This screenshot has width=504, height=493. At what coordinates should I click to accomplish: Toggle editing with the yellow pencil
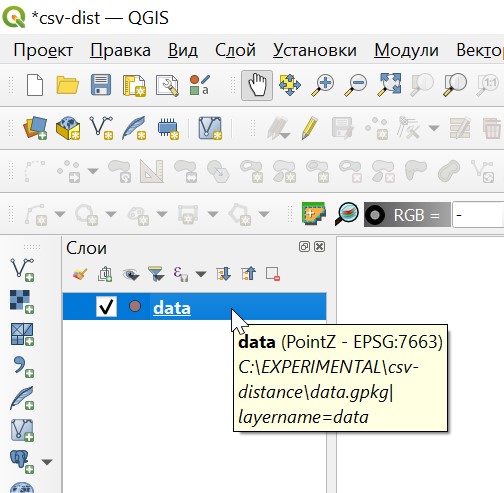[310, 128]
